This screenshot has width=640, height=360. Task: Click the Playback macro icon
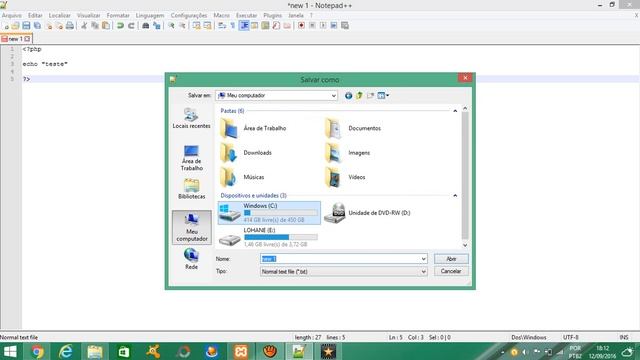(323, 26)
